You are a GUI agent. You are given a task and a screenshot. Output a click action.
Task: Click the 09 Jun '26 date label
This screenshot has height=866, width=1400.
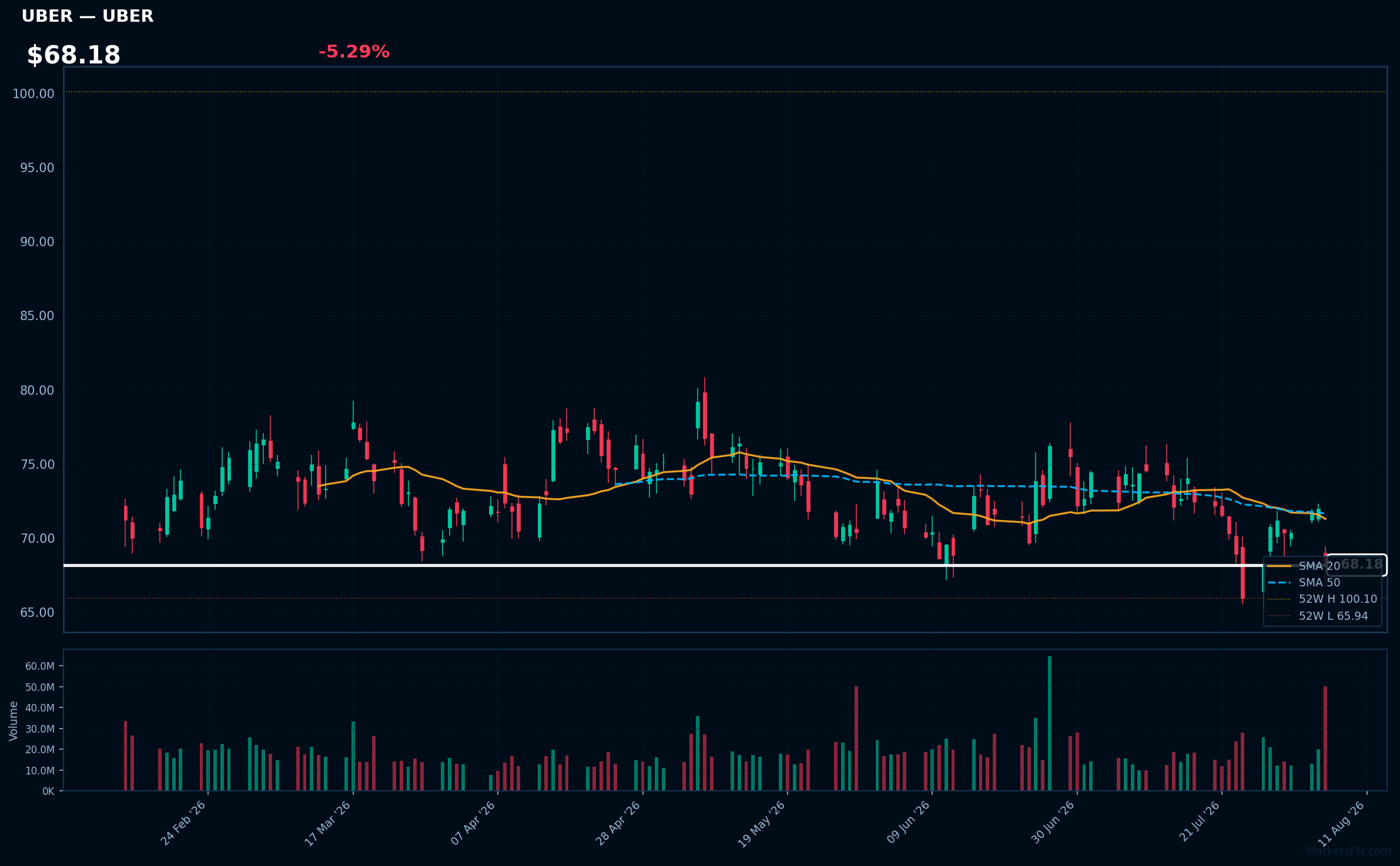click(908, 823)
